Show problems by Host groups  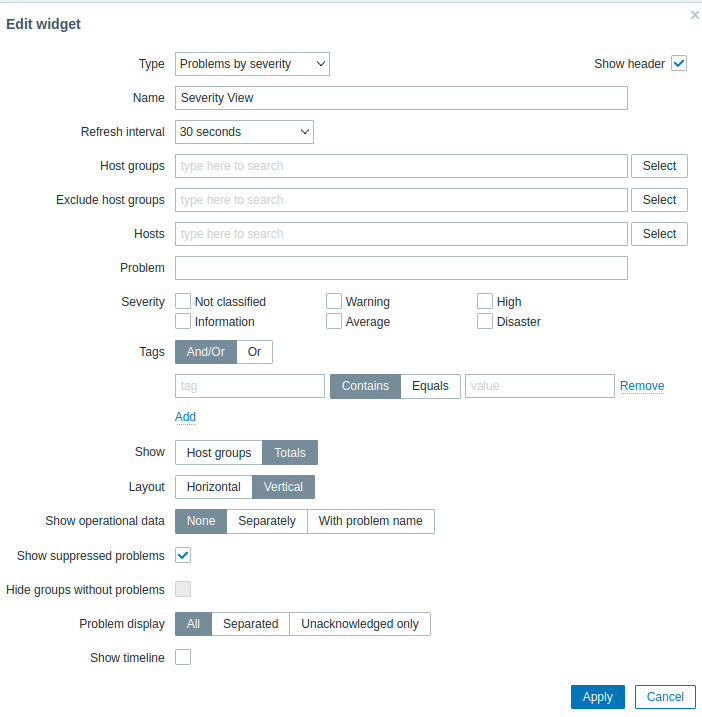[219, 453]
